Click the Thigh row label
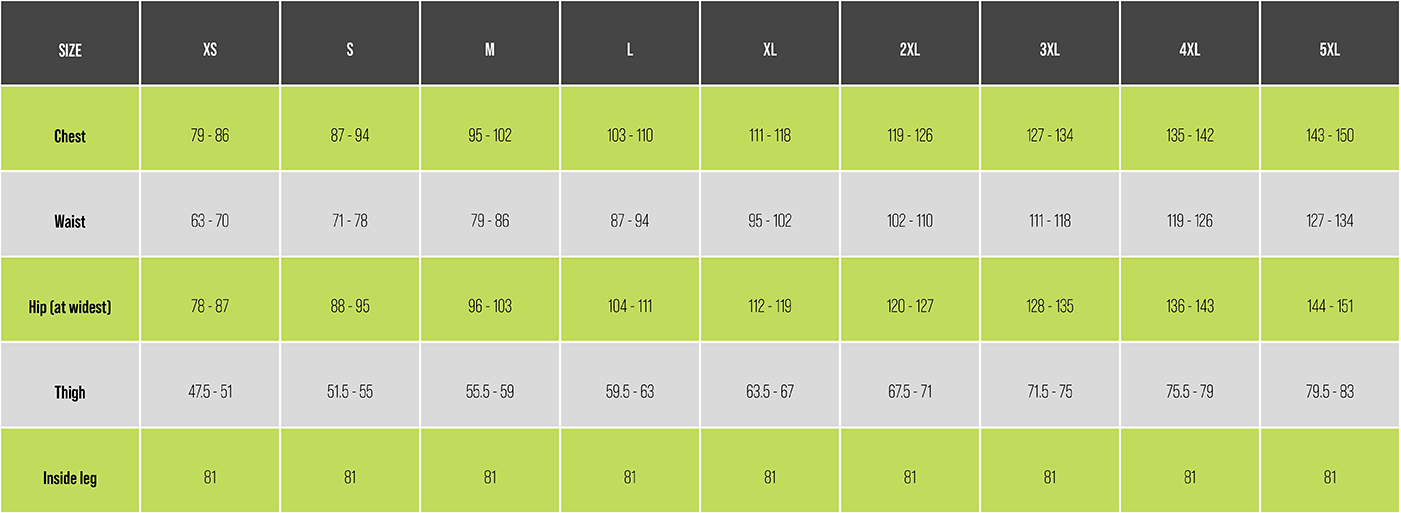The height and width of the screenshot is (513, 1401). pos(70,392)
